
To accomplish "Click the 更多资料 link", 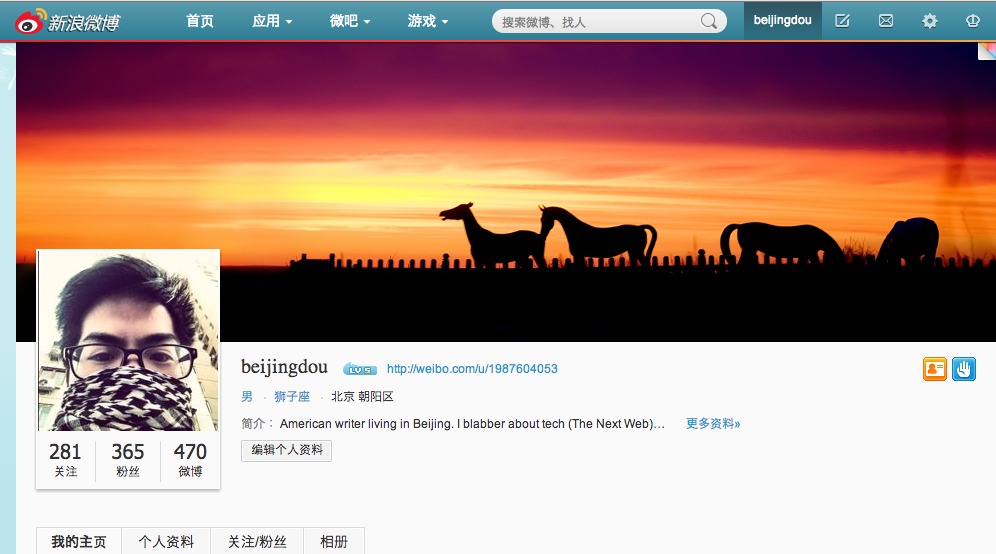I will (713, 424).
